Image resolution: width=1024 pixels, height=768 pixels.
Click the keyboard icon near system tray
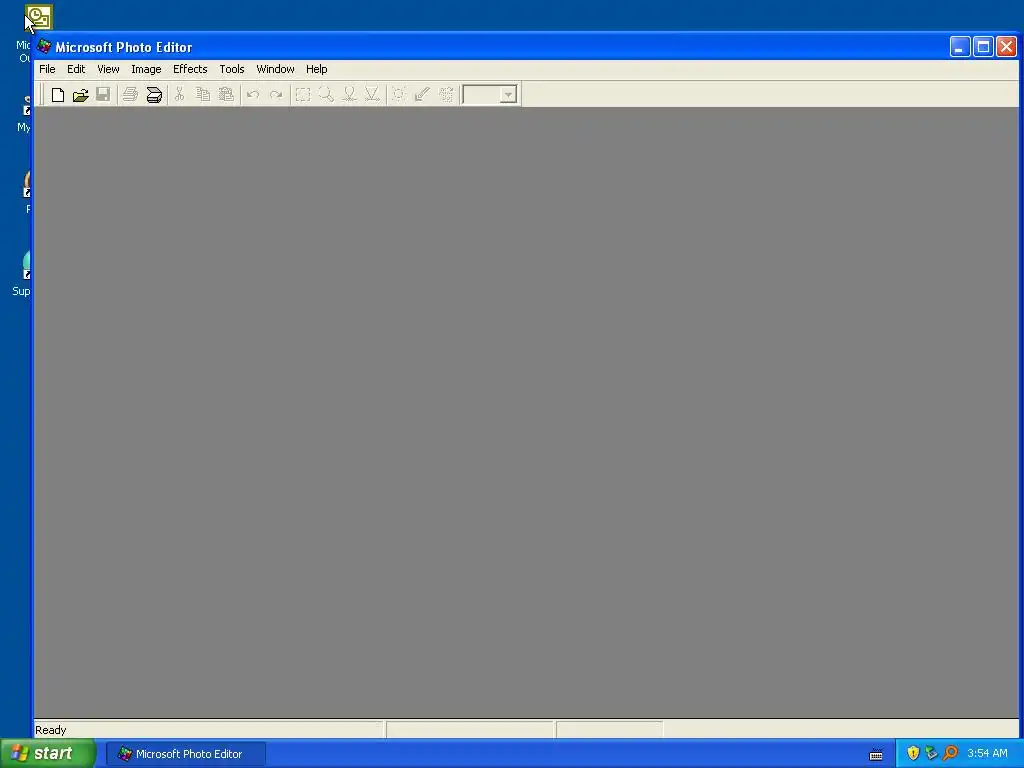(x=876, y=755)
